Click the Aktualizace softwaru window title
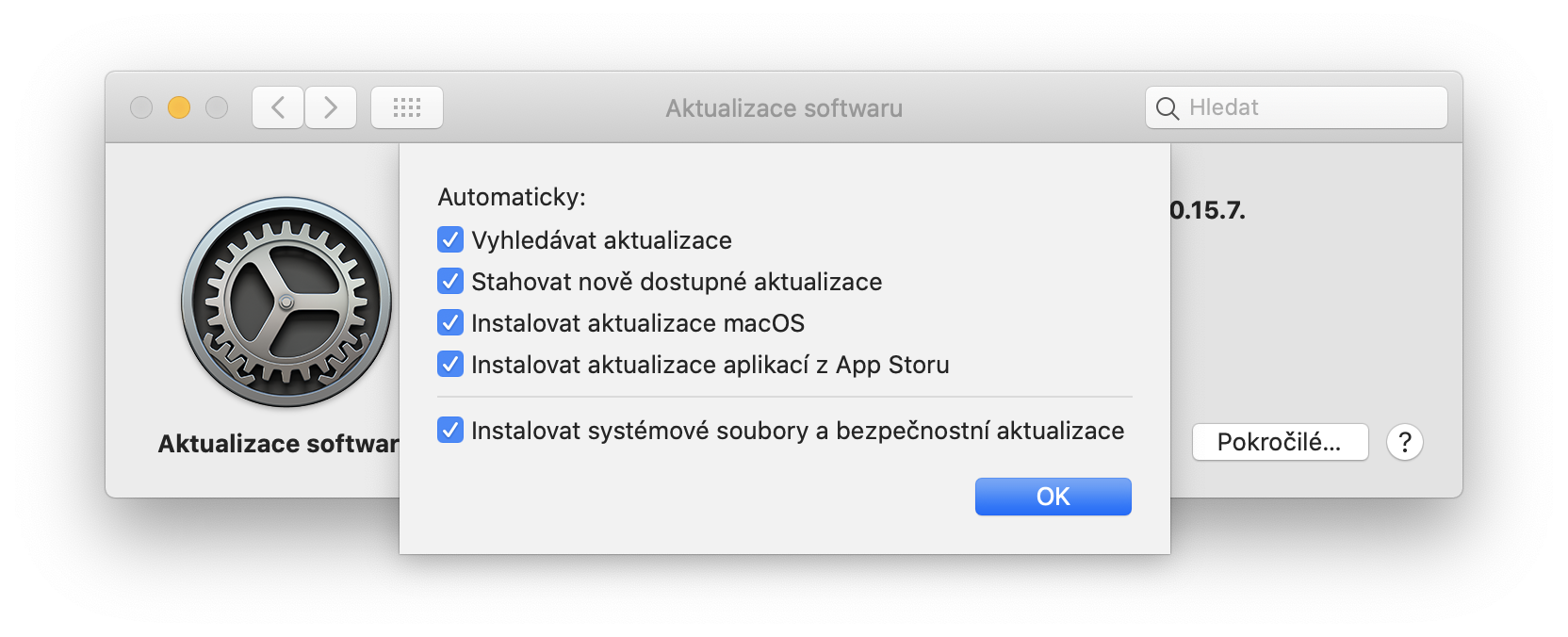This screenshot has width=1568, height=637. tap(784, 108)
